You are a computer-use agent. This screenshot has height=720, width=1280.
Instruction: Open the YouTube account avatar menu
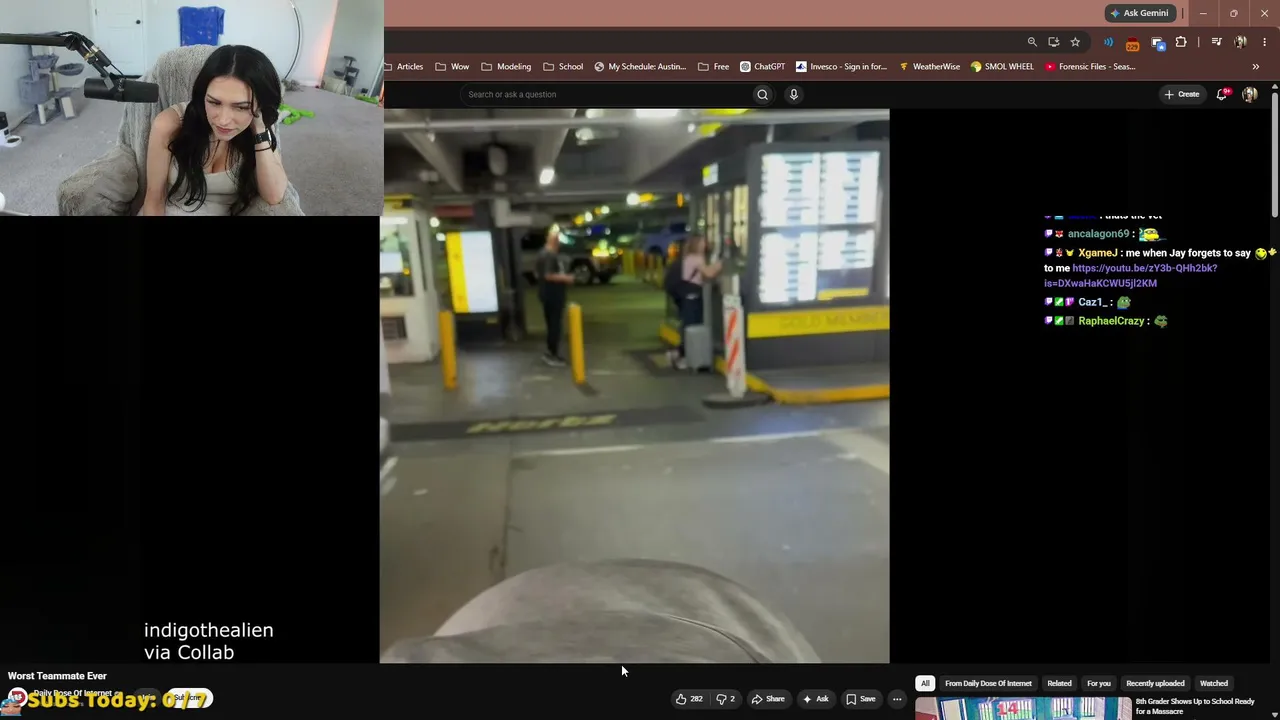pos(1249,94)
